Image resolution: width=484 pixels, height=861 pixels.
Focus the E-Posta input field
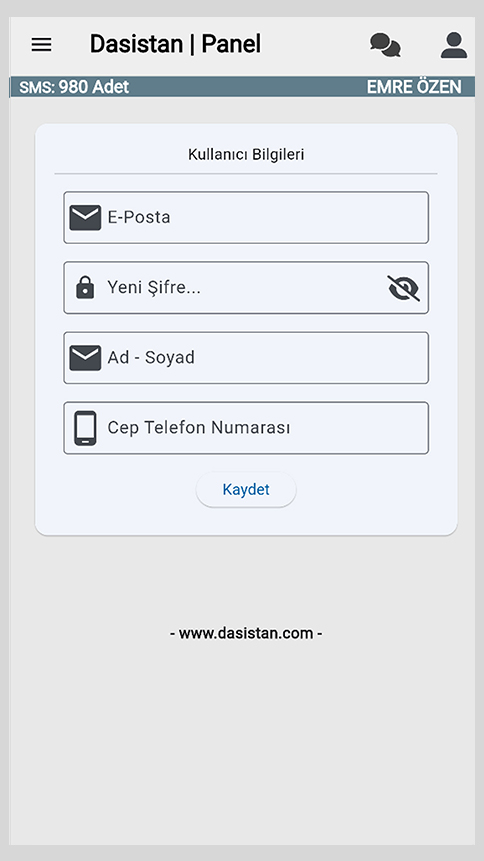pyautogui.click(x=246, y=217)
